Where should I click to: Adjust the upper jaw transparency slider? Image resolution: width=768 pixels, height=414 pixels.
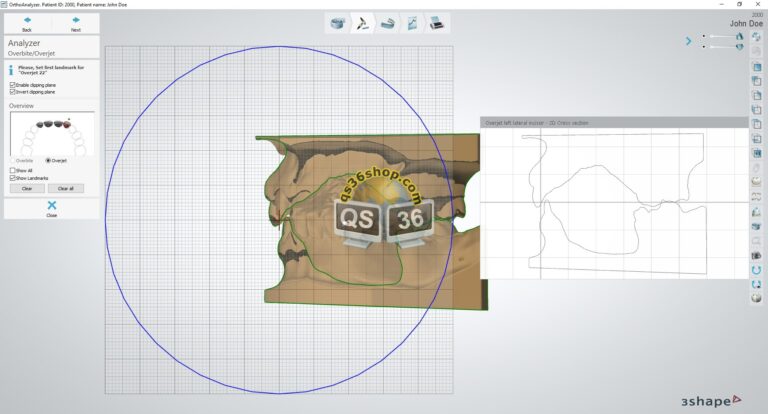pyautogui.click(x=720, y=37)
